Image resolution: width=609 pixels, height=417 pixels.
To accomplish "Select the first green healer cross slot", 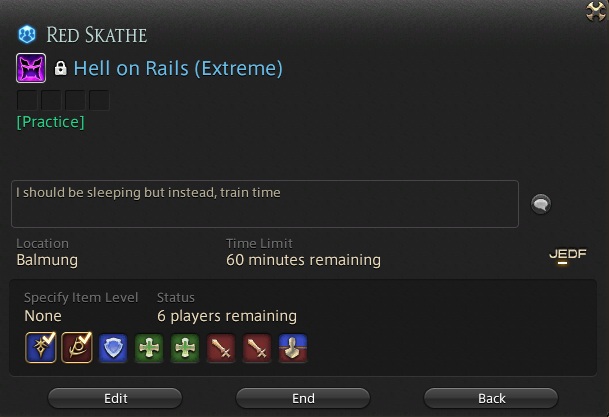I will pyautogui.click(x=149, y=348).
